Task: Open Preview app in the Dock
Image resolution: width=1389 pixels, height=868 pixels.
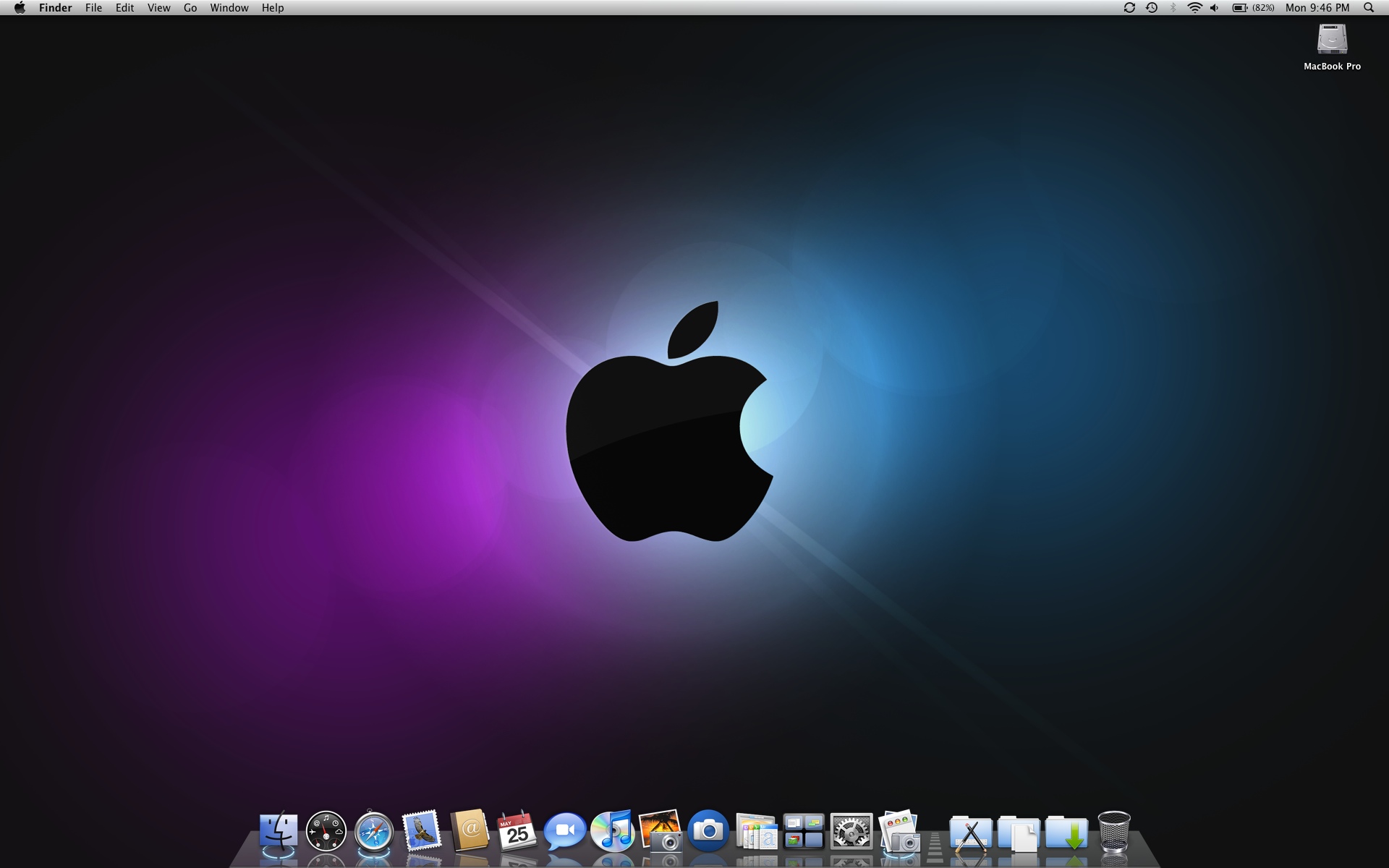Action: tap(899, 831)
